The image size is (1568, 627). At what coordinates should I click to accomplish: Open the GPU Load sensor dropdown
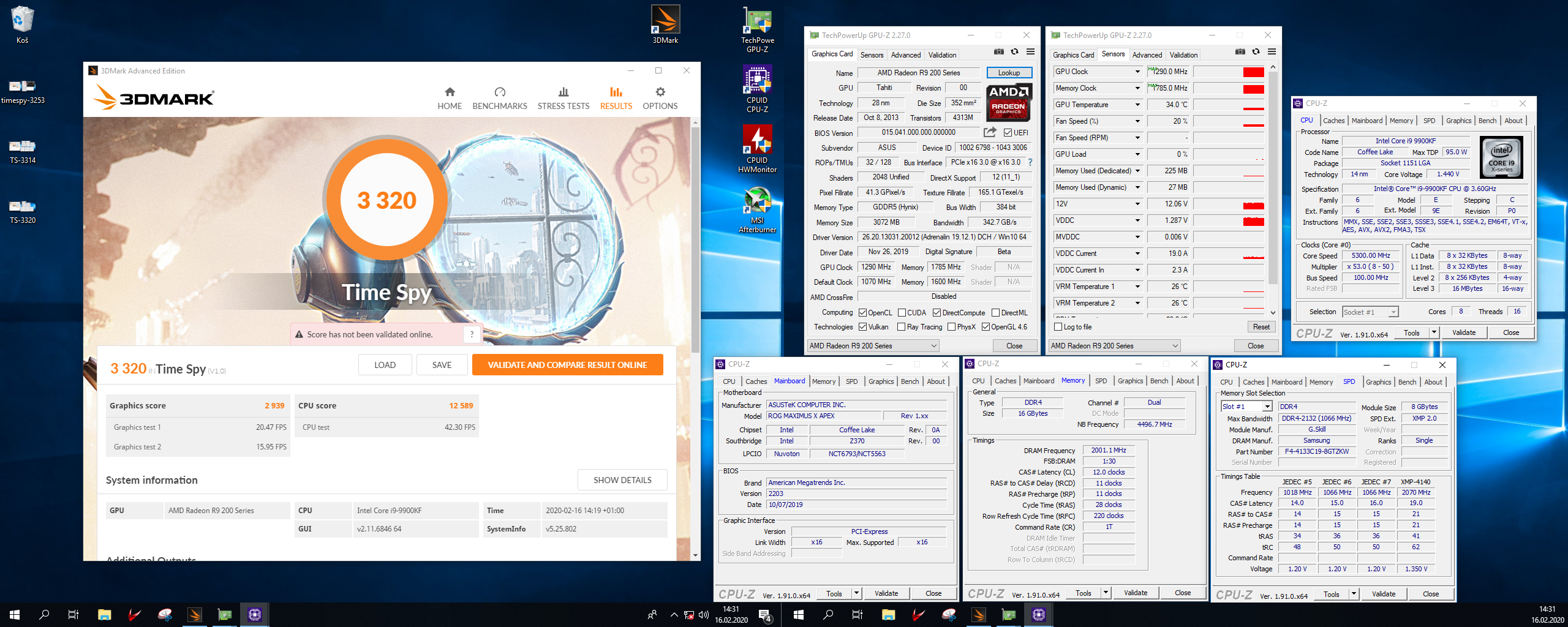point(1137,154)
